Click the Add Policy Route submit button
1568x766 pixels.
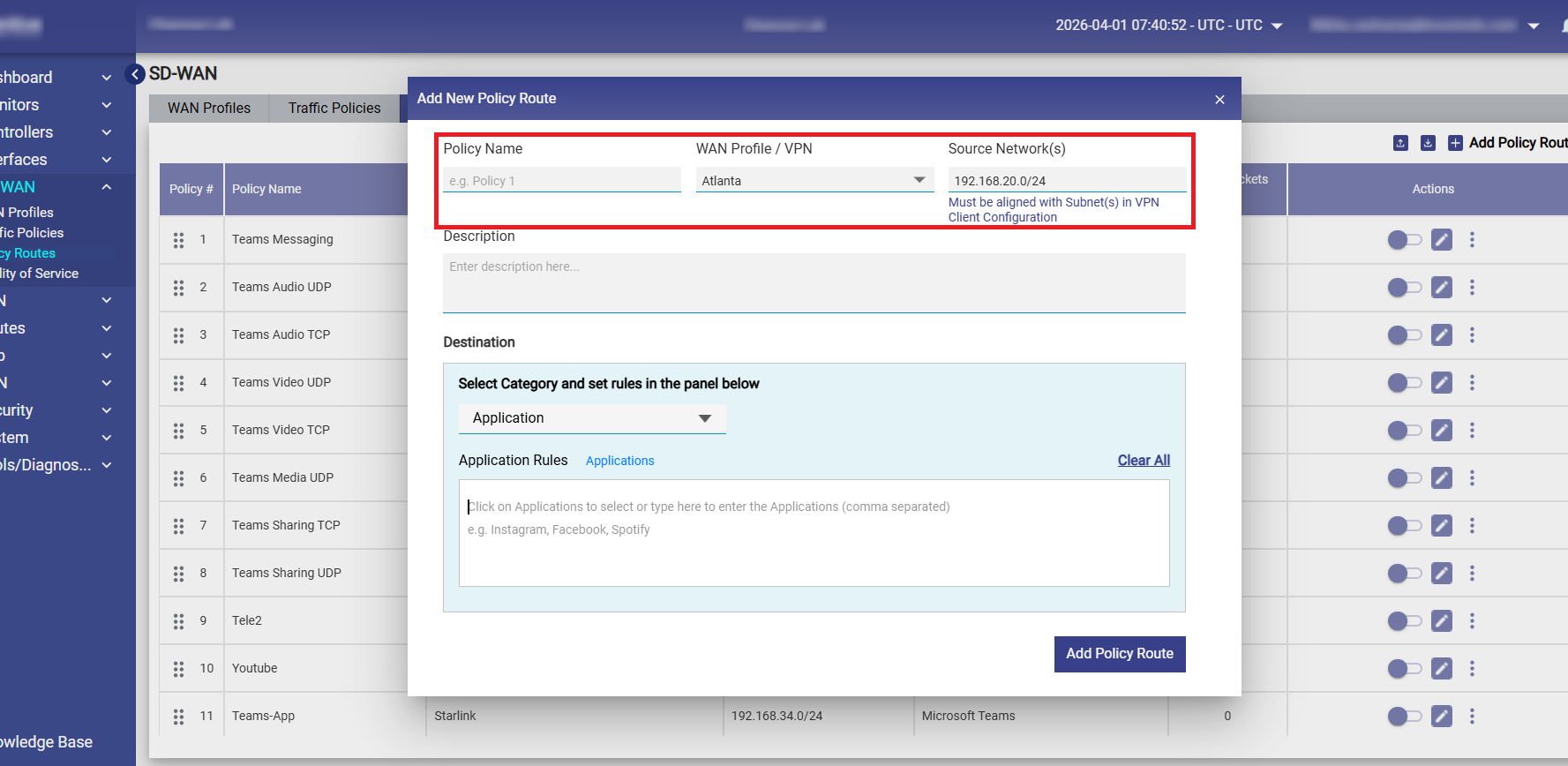[x=1119, y=654]
